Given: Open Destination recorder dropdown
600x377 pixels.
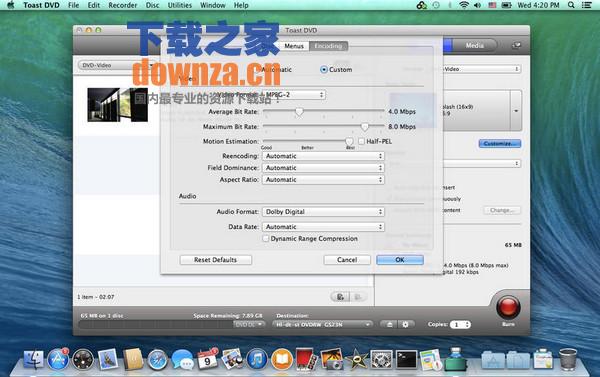Looking at the screenshot, I should [322, 325].
